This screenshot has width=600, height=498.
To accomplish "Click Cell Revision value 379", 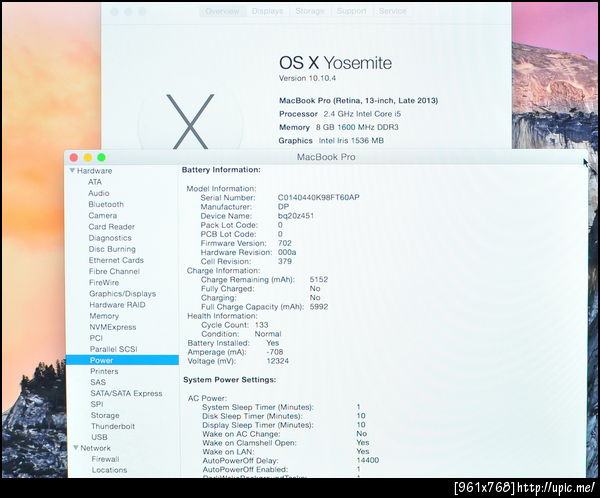I will (285, 261).
